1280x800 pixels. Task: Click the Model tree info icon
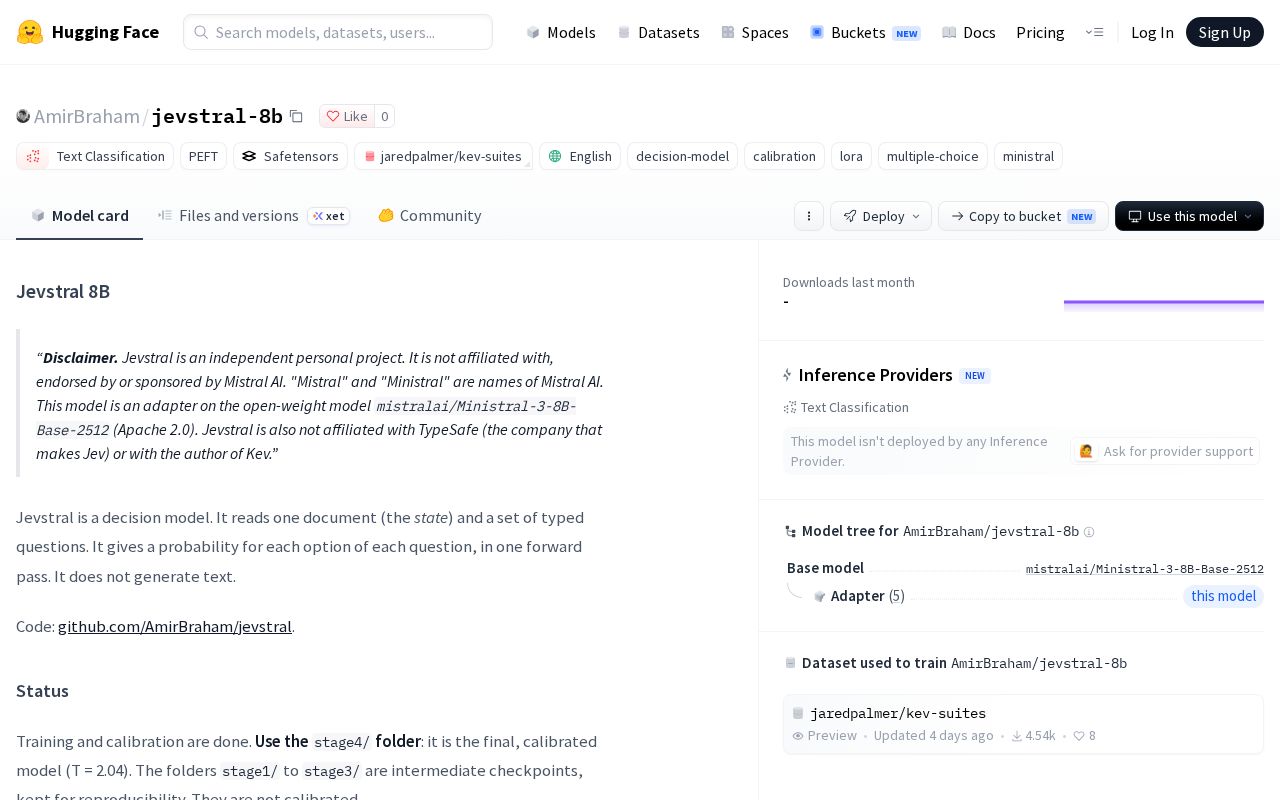click(x=1089, y=532)
